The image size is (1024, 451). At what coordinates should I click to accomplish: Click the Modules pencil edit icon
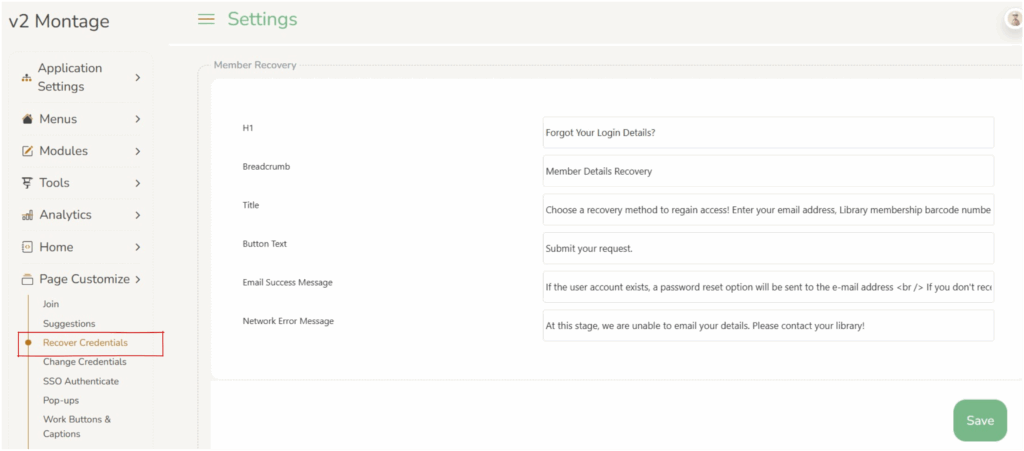pos(27,151)
